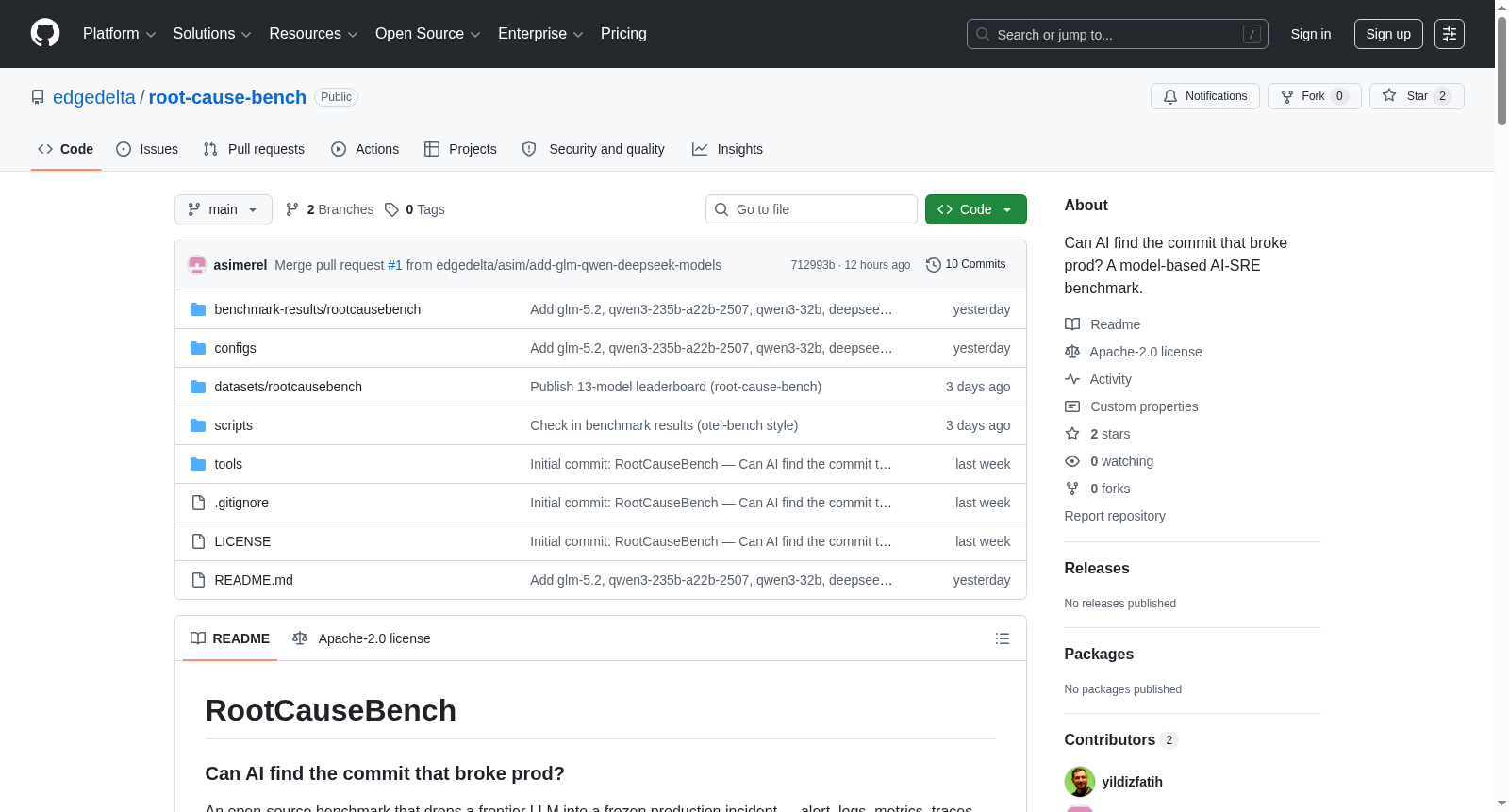Open the datasets/rootcausebench folder

[x=289, y=387]
